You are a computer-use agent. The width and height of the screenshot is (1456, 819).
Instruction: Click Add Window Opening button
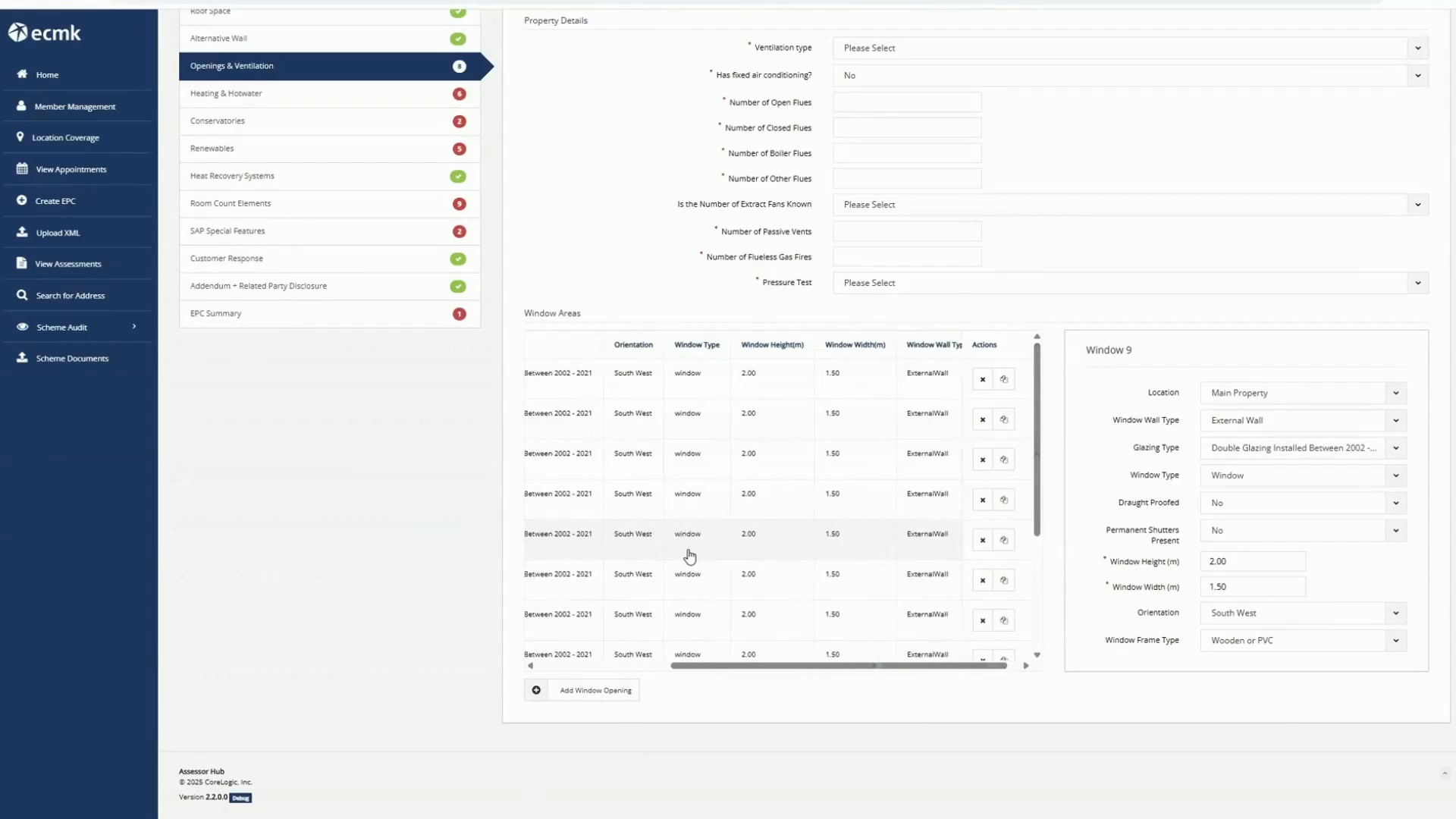582,690
